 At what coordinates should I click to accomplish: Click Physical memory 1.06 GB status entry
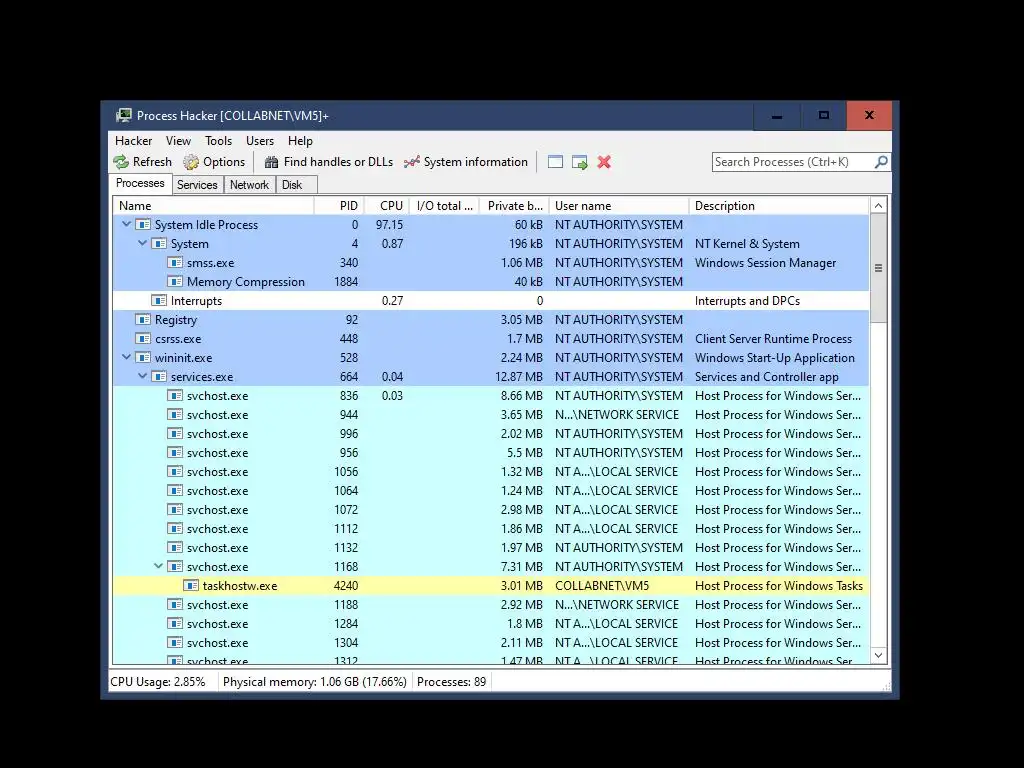point(315,682)
